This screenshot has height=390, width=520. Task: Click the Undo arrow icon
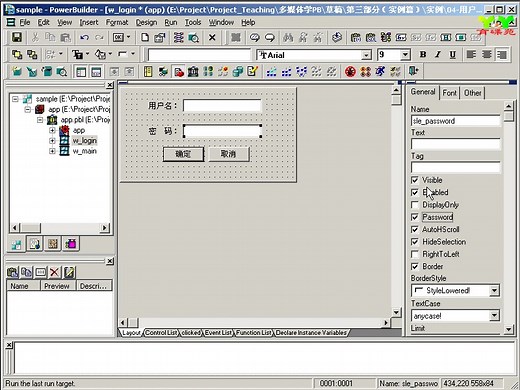pos(84,37)
